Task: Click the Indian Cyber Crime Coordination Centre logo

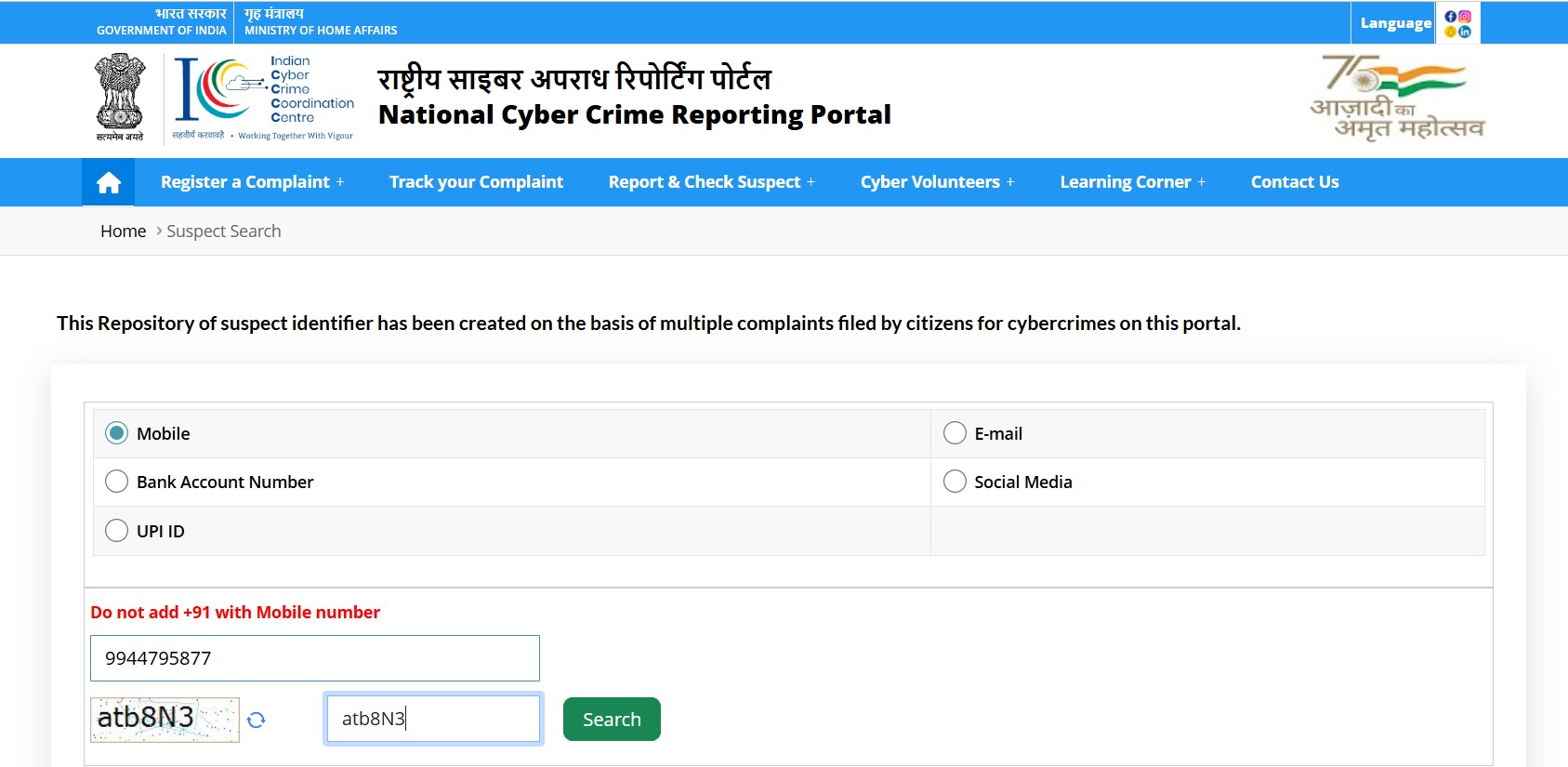Action: click(x=265, y=99)
